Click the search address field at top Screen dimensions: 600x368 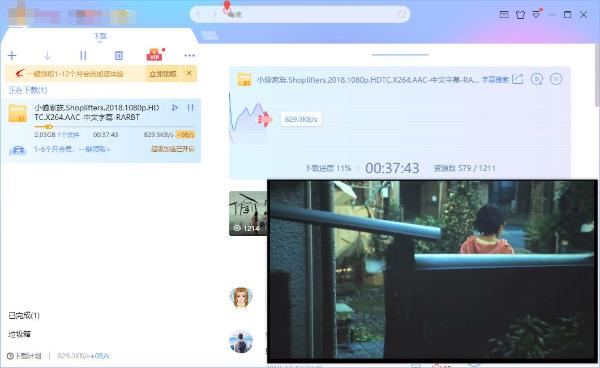tap(300, 14)
